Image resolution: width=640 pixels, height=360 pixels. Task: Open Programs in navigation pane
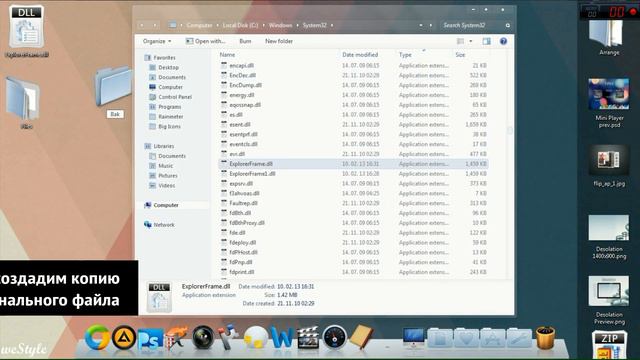coord(165,107)
